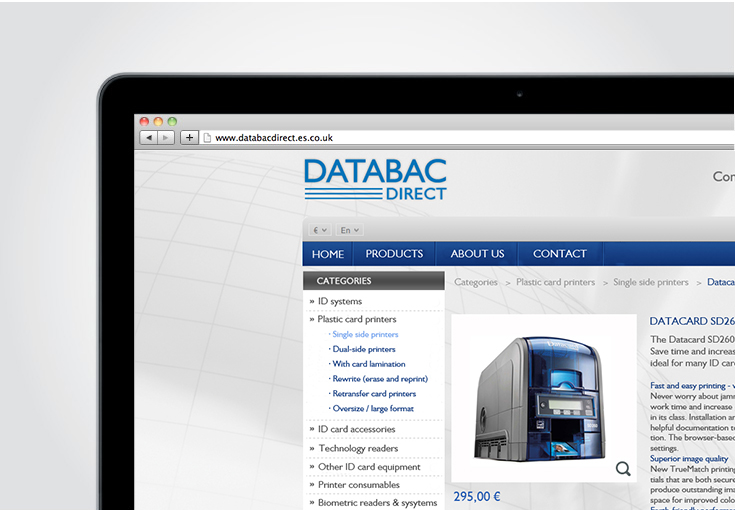Open the ABOUT US navigation tab

[477, 254]
